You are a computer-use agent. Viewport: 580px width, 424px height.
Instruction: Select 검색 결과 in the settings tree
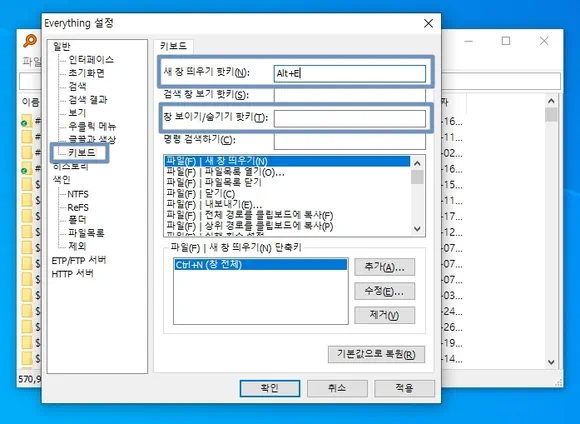pyautogui.click(x=88, y=100)
